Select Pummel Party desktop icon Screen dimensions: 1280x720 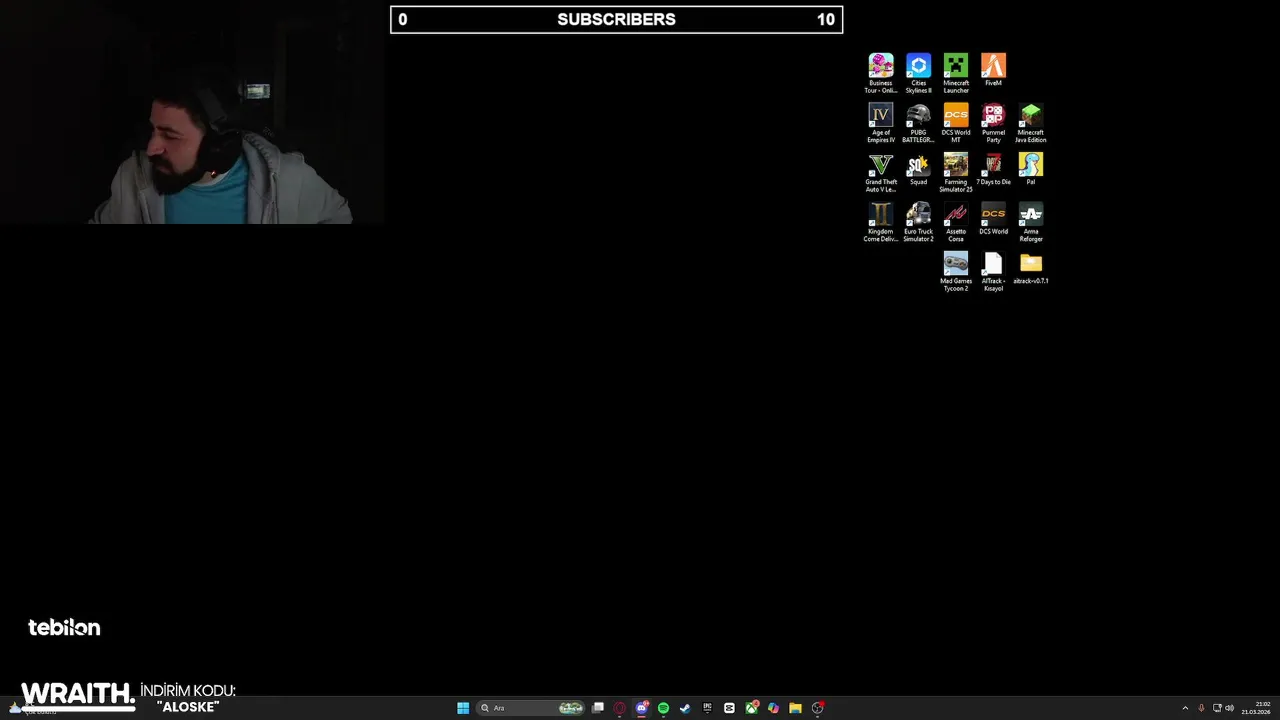(x=993, y=123)
